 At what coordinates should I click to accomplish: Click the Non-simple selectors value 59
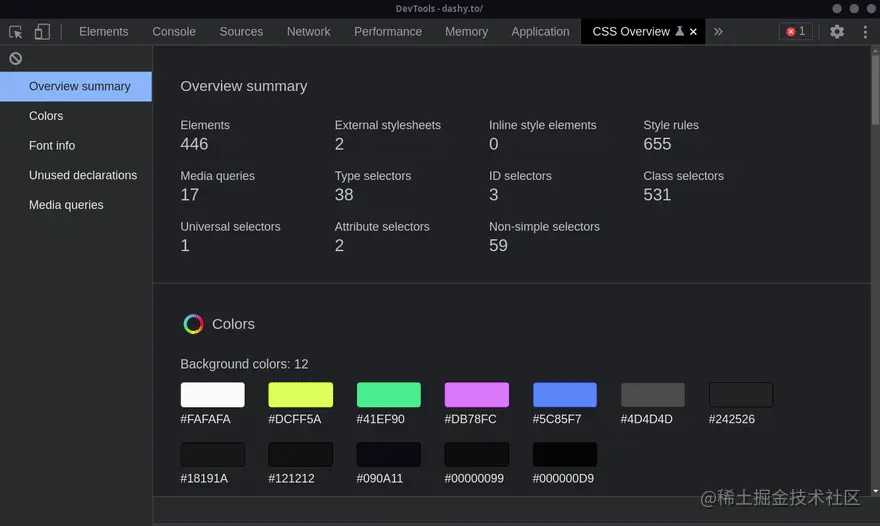[x=498, y=245]
